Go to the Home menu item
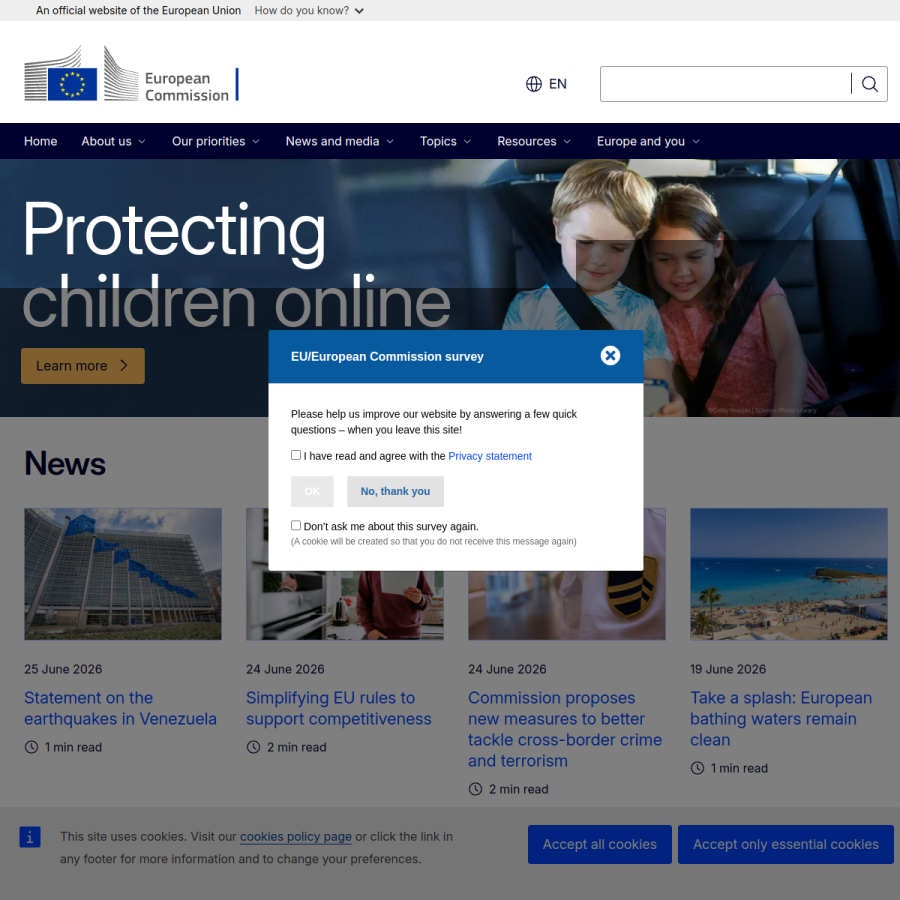 coord(41,141)
